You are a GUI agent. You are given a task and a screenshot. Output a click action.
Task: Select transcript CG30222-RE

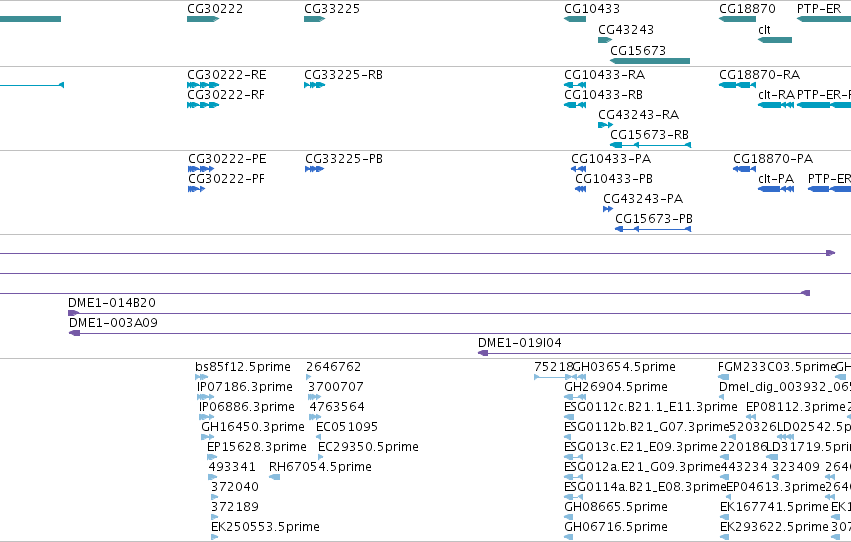[203, 85]
